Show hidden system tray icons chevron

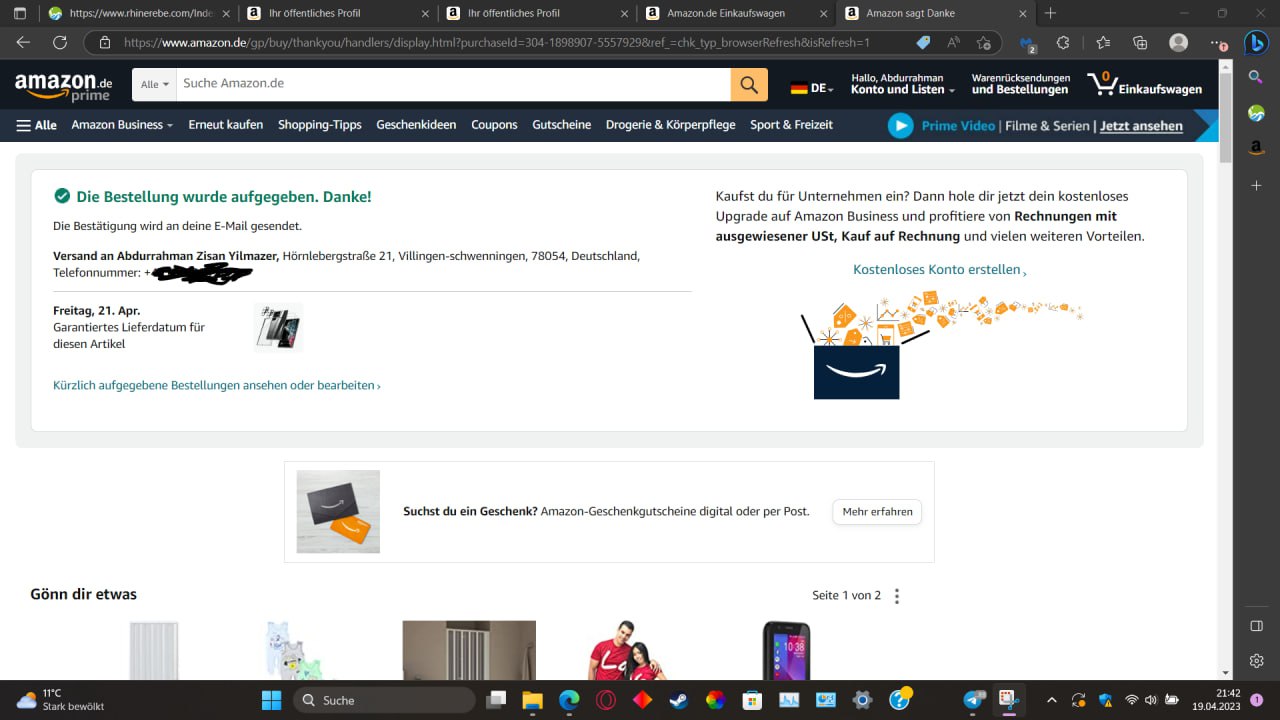[x=1051, y=700]
